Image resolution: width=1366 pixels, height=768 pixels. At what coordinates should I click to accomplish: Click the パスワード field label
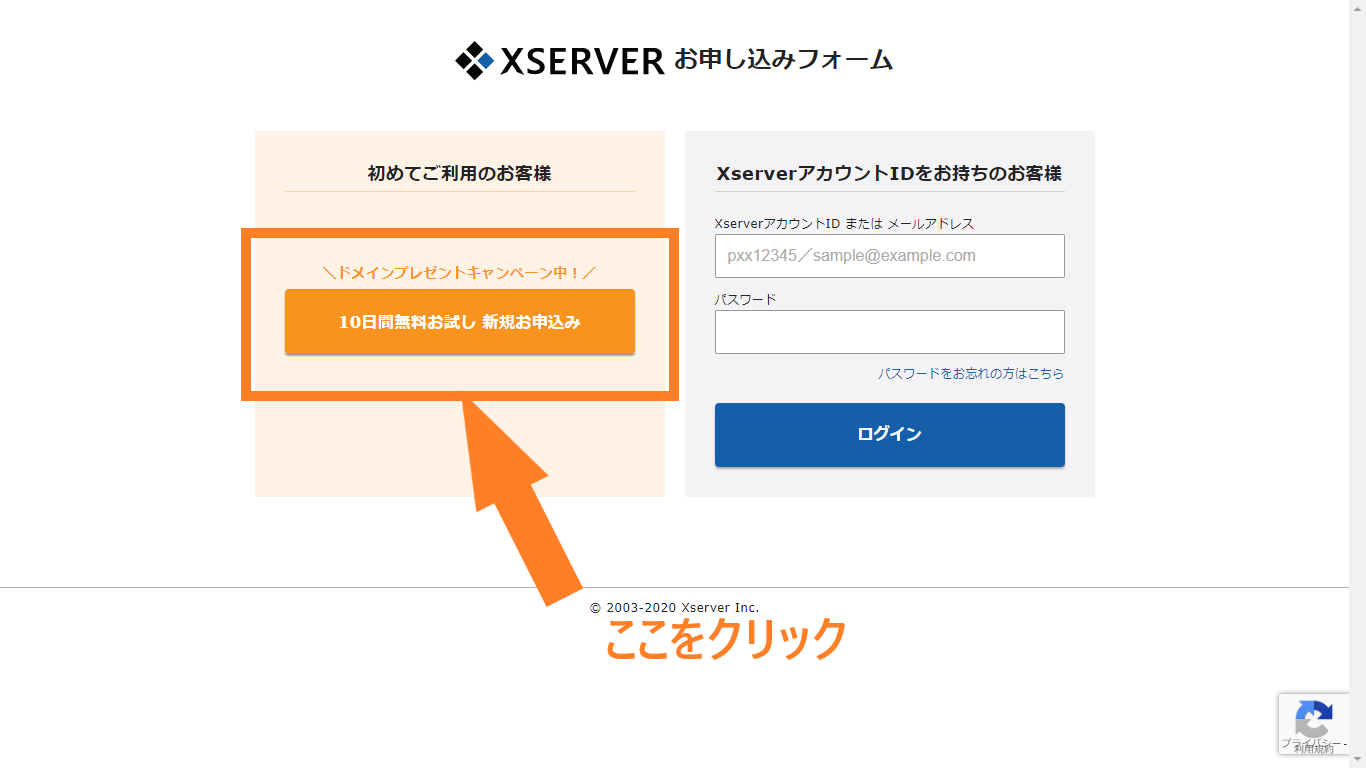click(746, 299)
